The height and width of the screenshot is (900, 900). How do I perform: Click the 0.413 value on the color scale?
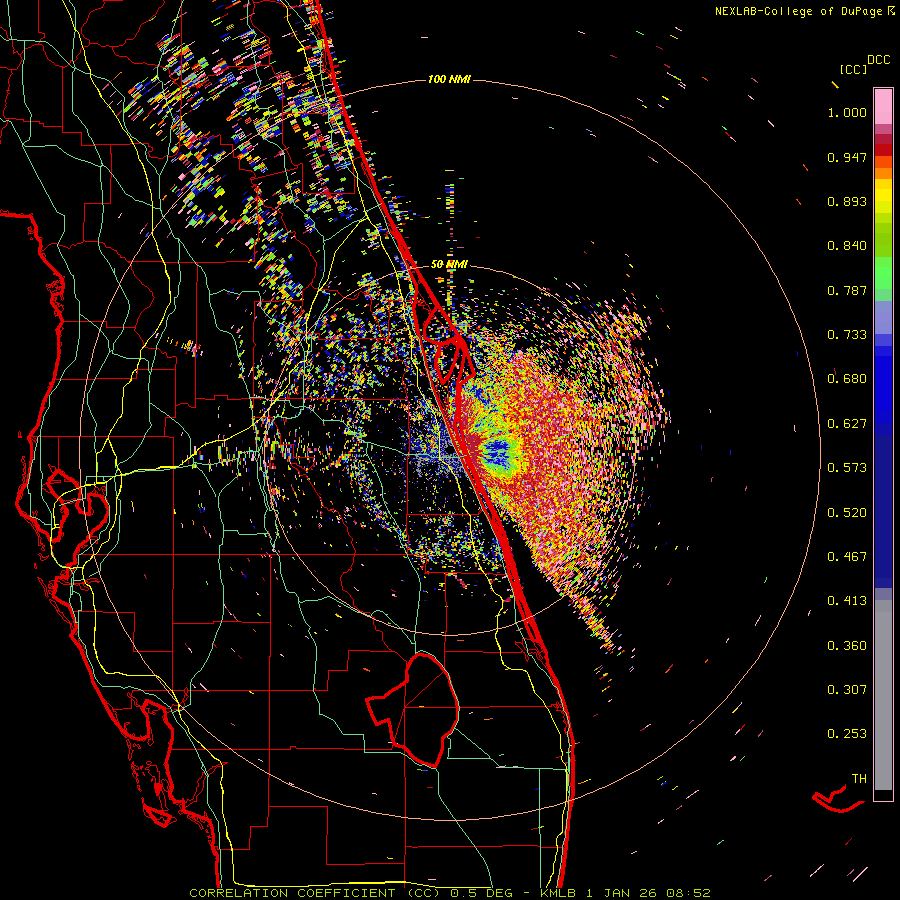tap(847, 601)
